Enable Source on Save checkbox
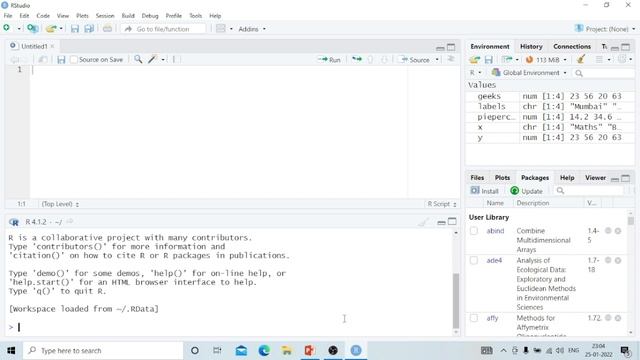Screen dimensions: 640x360 coord(74,60)
